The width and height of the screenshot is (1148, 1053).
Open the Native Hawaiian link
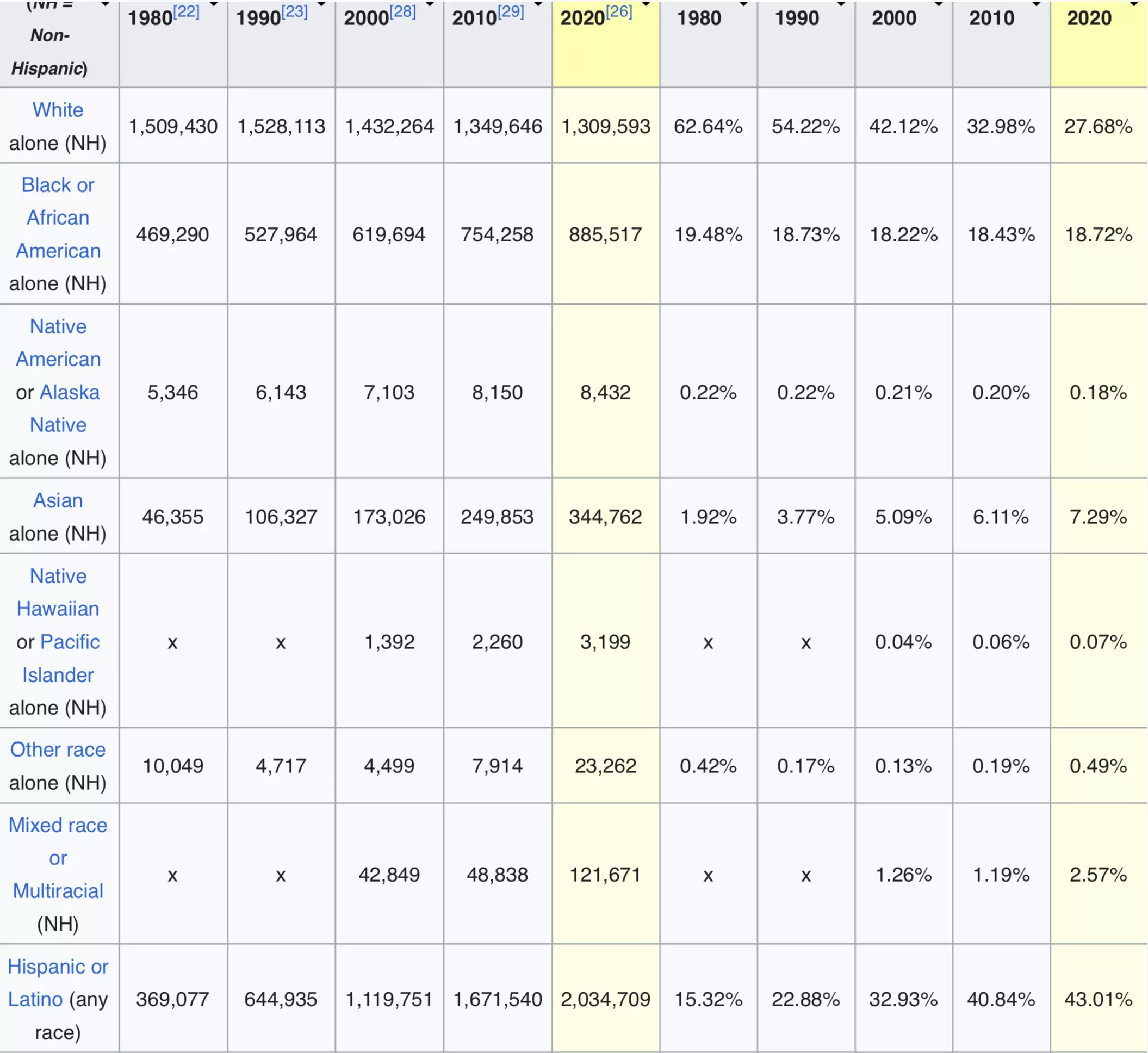coord(58,592)
